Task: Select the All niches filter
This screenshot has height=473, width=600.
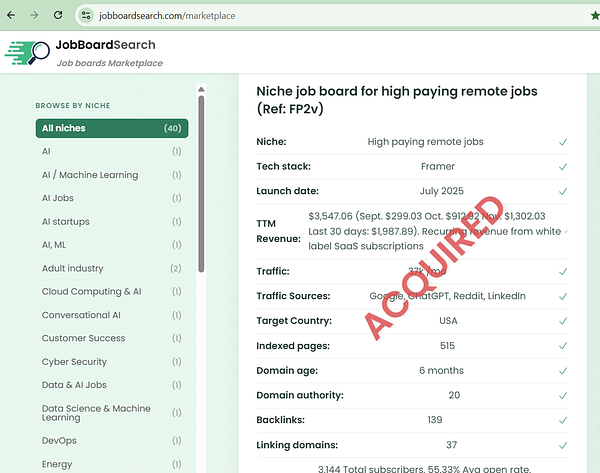Action: tap(112, 128)
